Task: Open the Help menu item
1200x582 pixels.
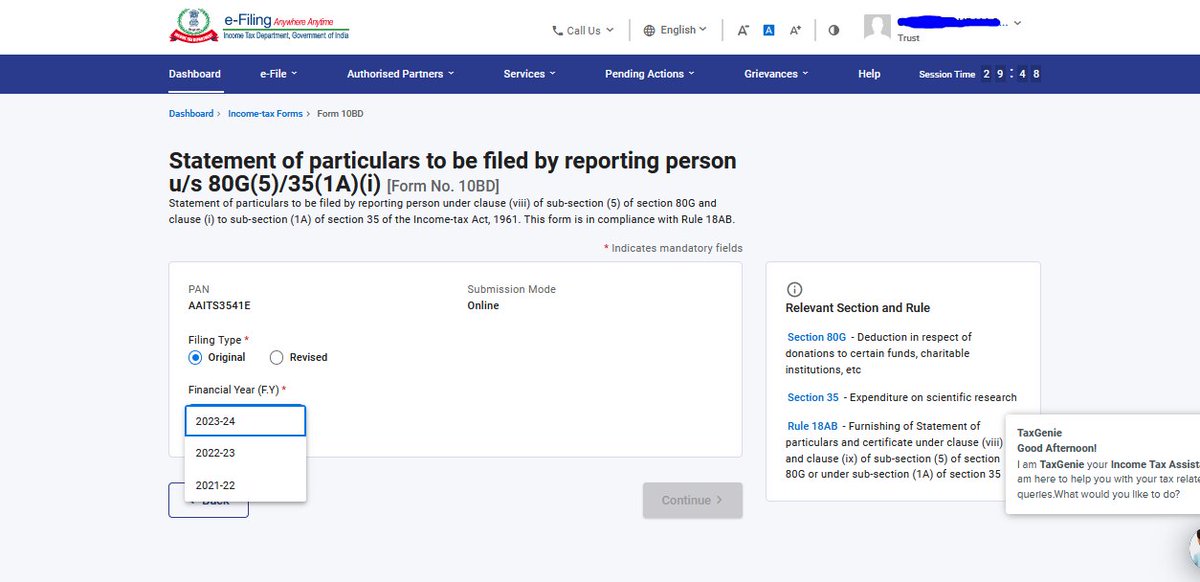Action: [x=869, y=74]
